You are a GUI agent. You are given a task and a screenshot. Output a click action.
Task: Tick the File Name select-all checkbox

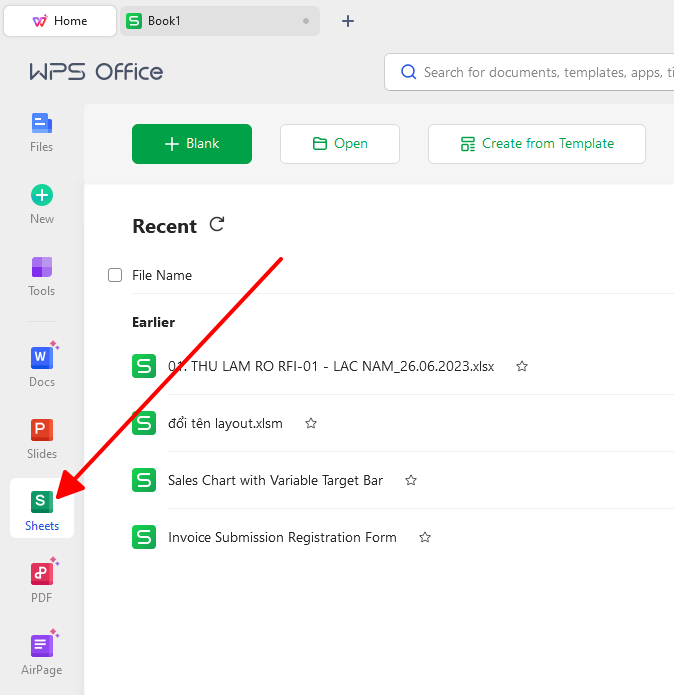(115, 275)
